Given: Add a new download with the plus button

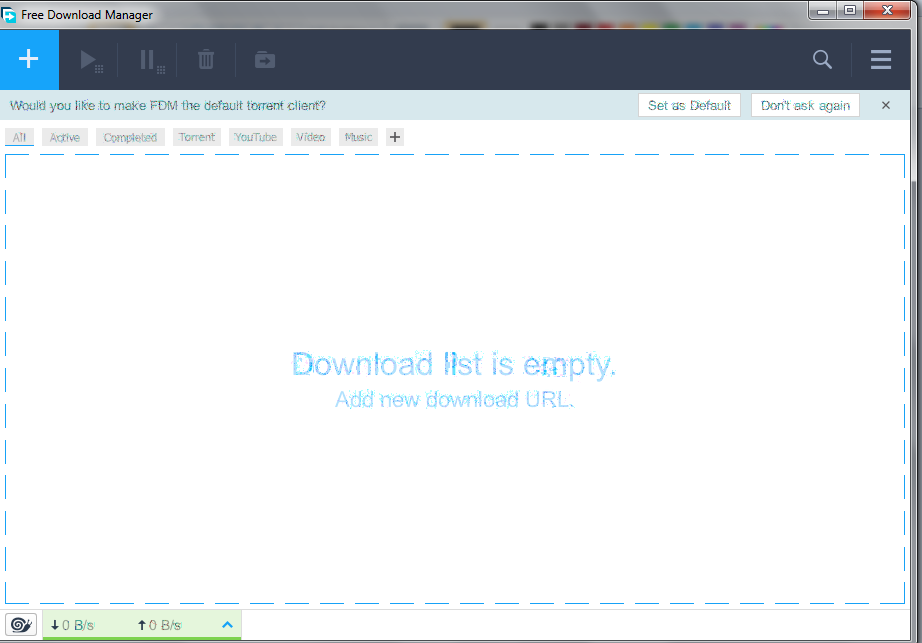Looking at the screenshot, I should pos(29,59).
